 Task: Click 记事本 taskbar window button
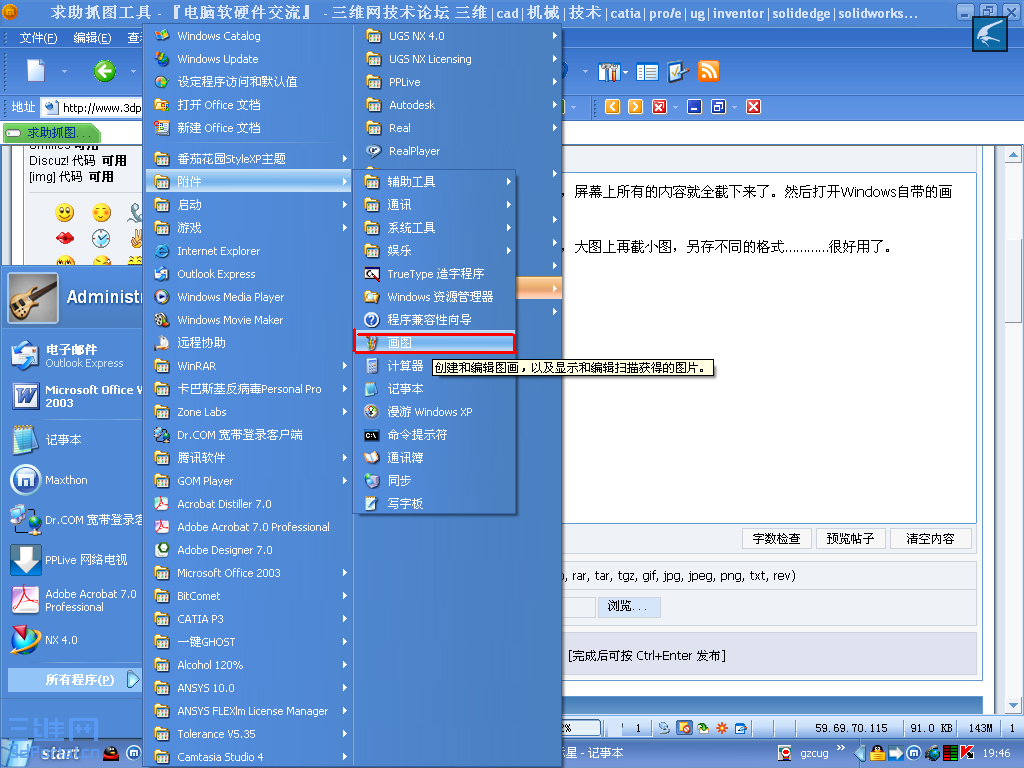(593, 754)
